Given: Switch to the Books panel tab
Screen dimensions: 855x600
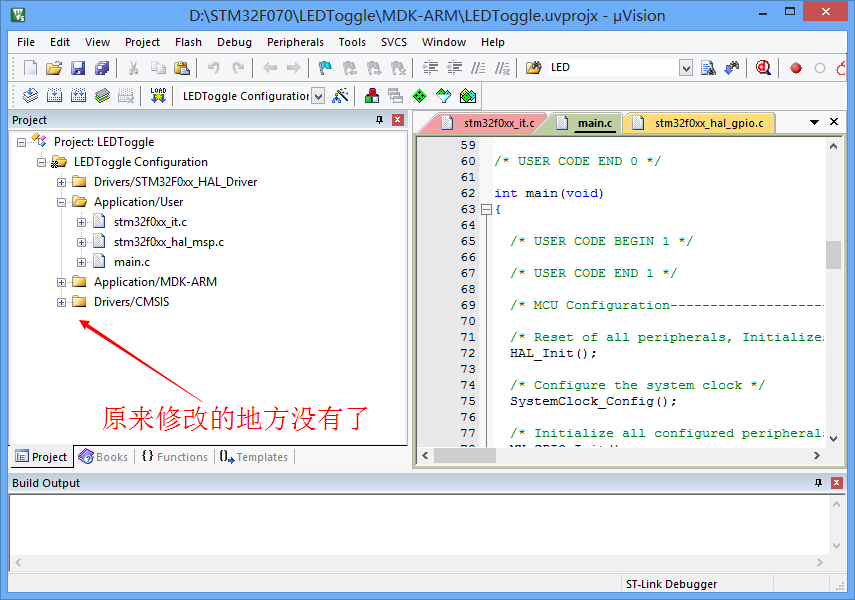Looking at the screenshot, I should coord(104,457).
